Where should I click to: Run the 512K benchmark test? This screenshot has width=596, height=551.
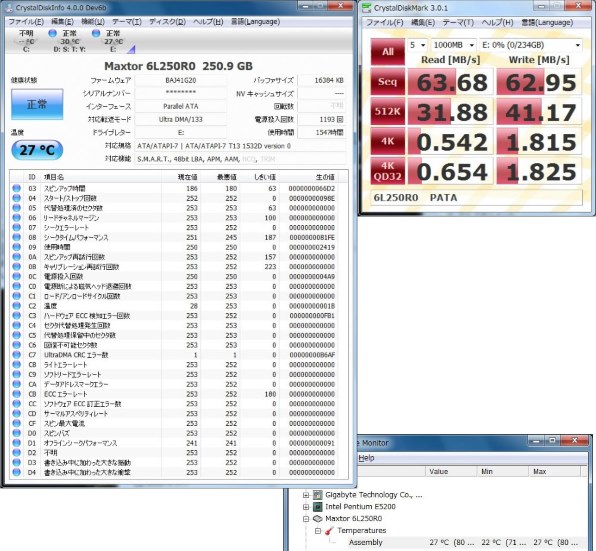point(388,111)
